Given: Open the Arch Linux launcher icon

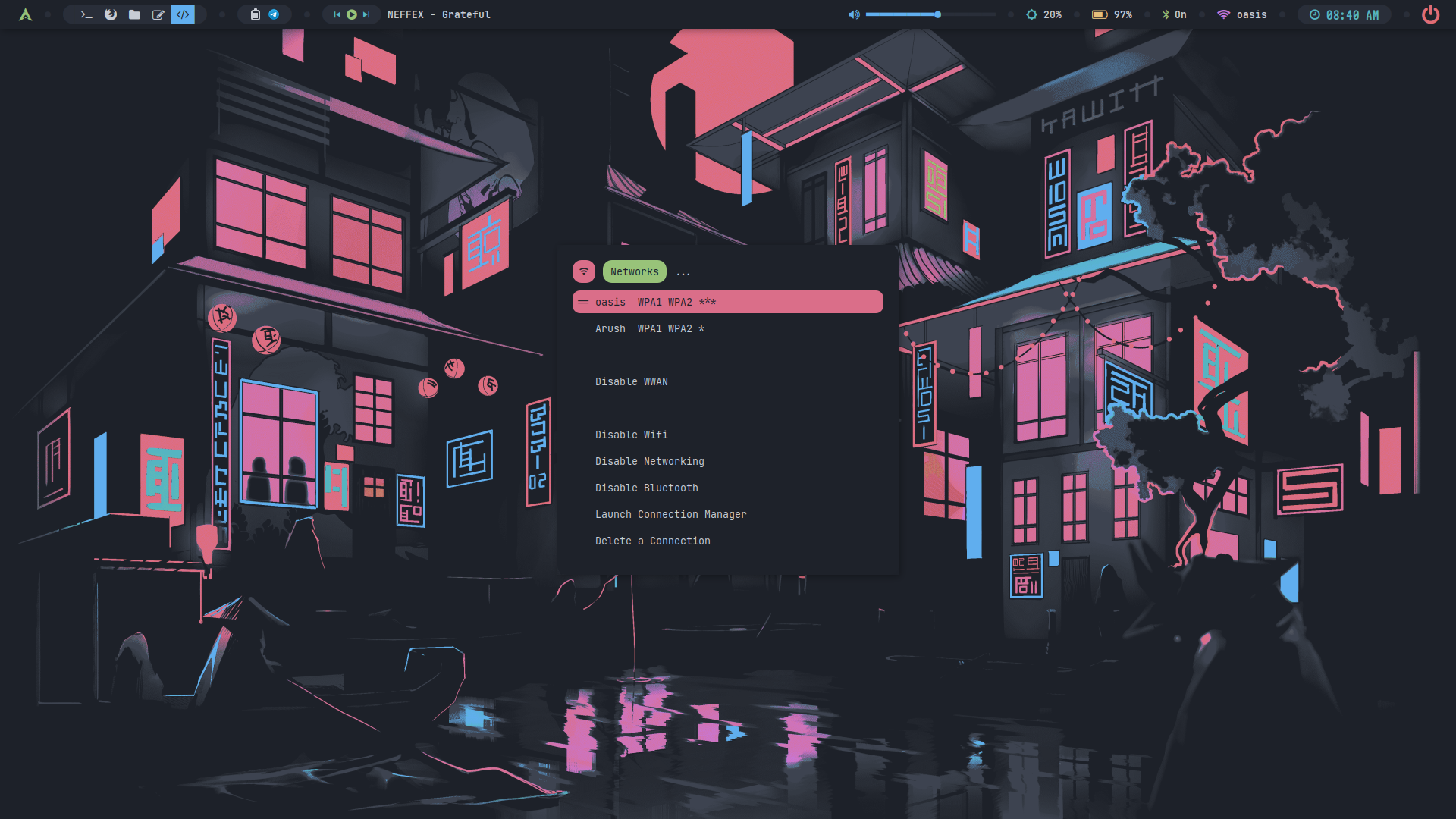Looking at the screenshot, I should [x=25, y=14].
